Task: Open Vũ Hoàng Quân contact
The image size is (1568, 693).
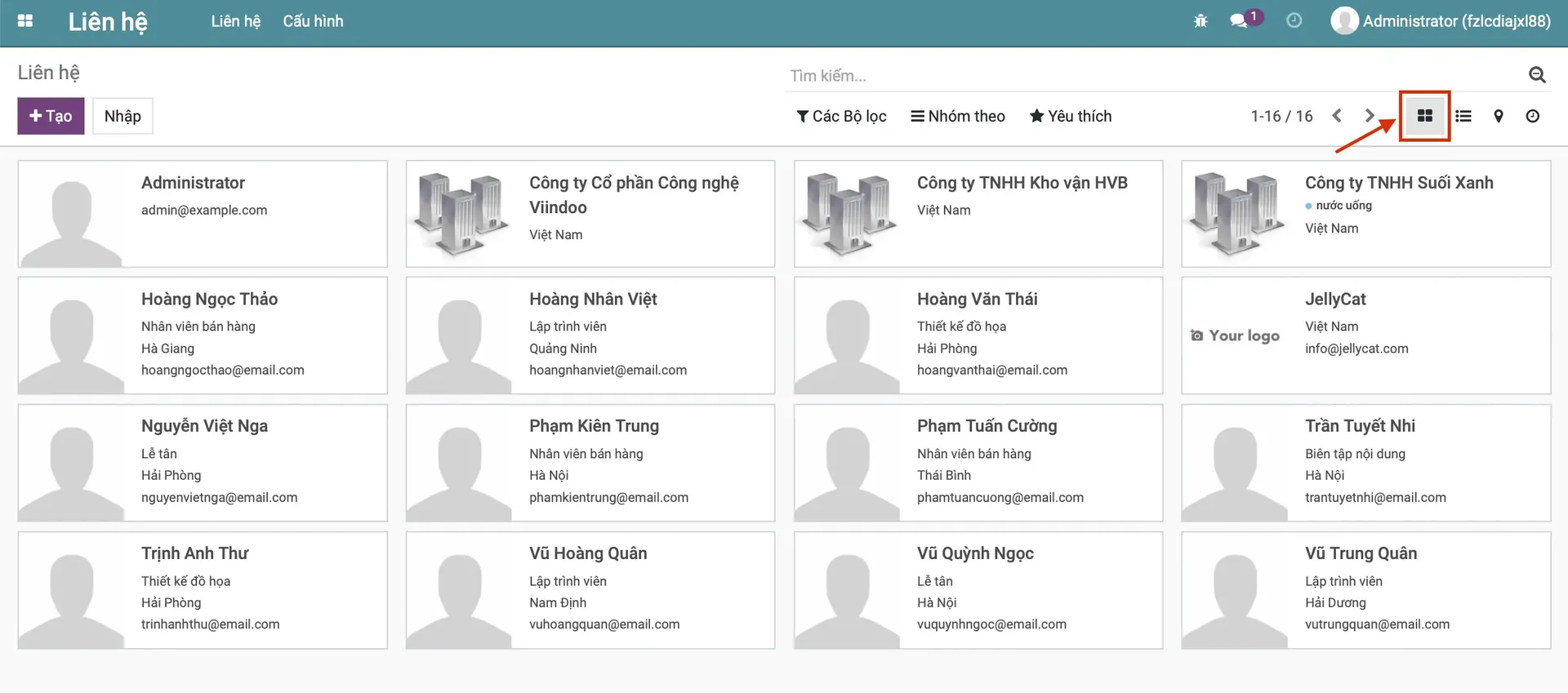Action: (590, 590)
